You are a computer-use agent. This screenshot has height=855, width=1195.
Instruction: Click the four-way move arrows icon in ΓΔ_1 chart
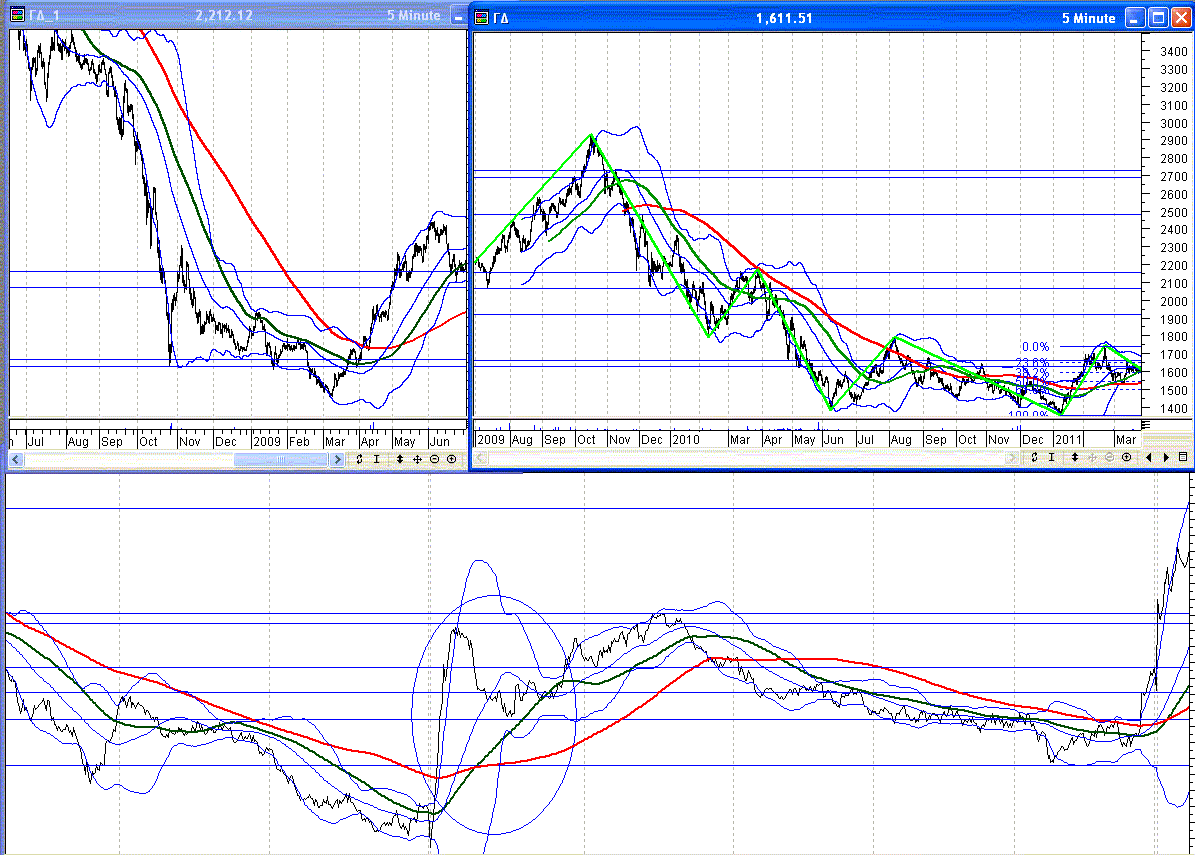click(418, 459)
